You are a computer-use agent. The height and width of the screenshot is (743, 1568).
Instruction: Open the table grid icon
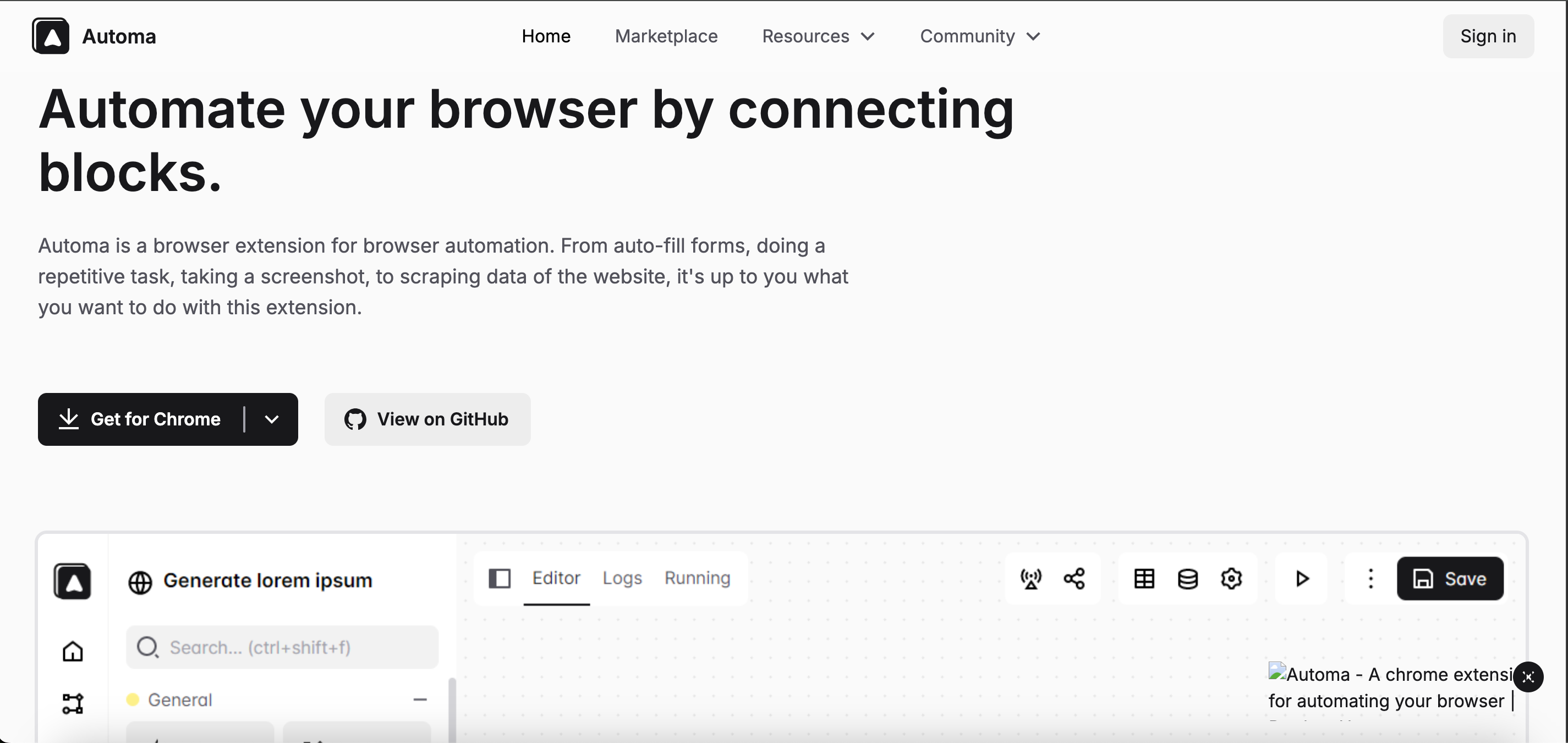coord(1144,578)
